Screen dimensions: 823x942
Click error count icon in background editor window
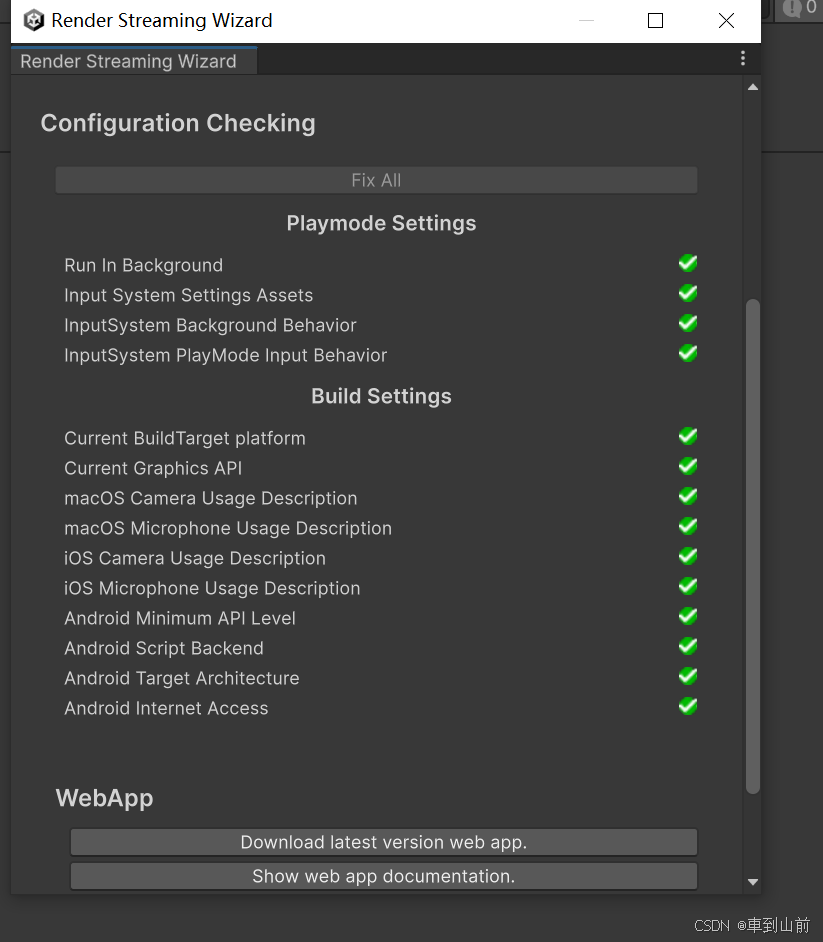(792, 8)
